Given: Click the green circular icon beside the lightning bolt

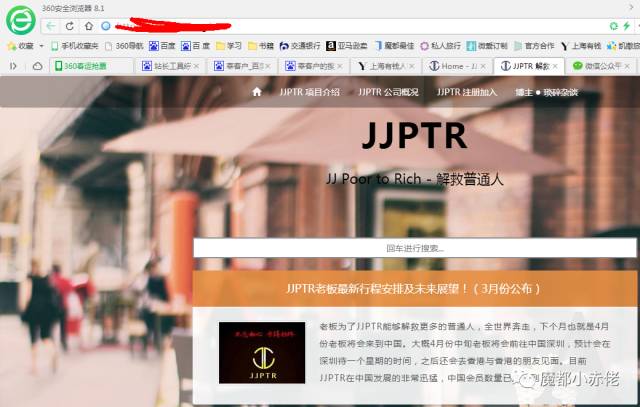Looking at the screenshot, I should [613, 26].
